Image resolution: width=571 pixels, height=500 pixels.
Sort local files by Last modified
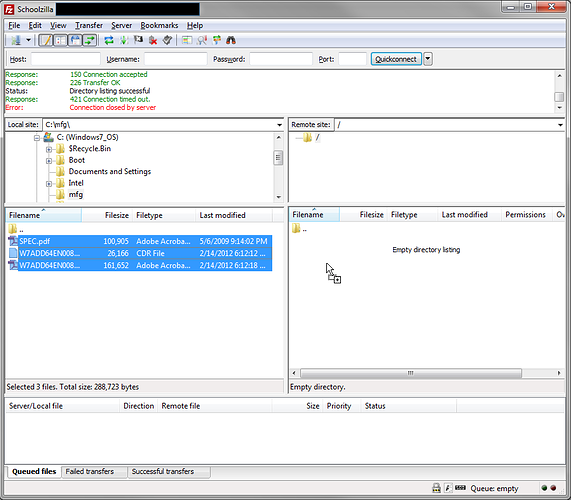234,215
